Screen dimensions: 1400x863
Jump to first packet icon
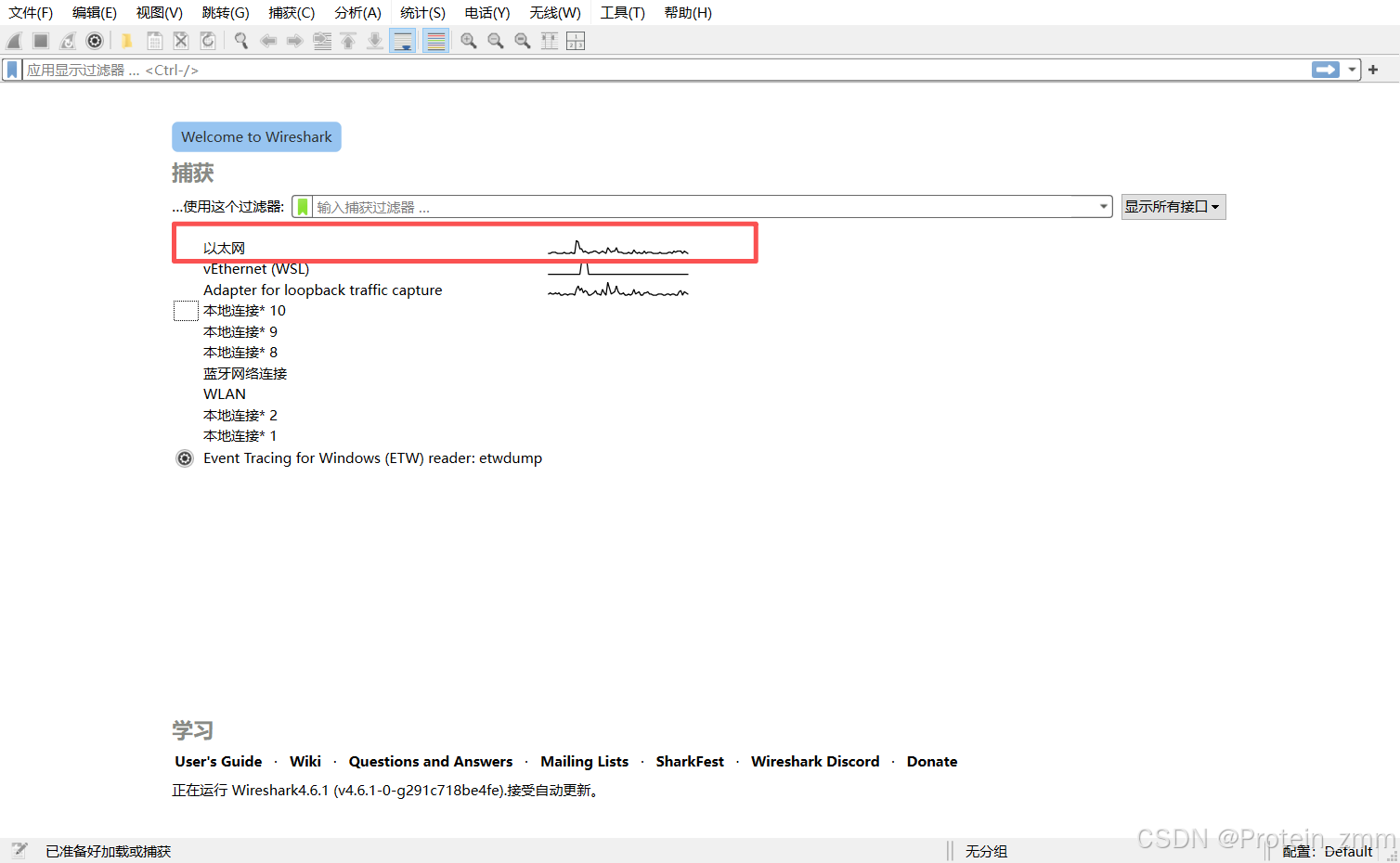(x=348, y=41)
